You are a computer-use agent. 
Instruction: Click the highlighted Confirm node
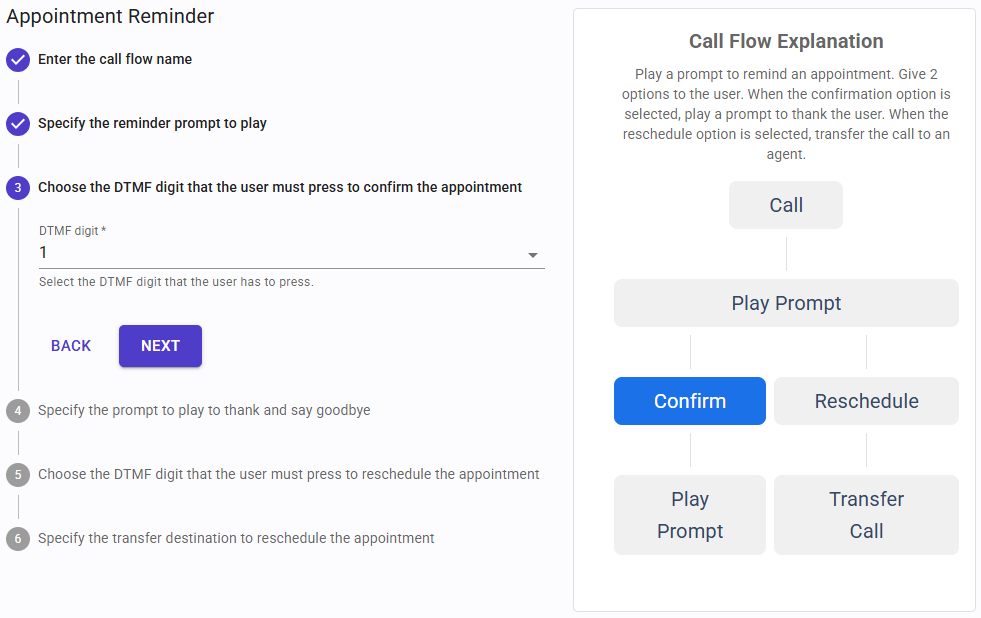point(690,401)
